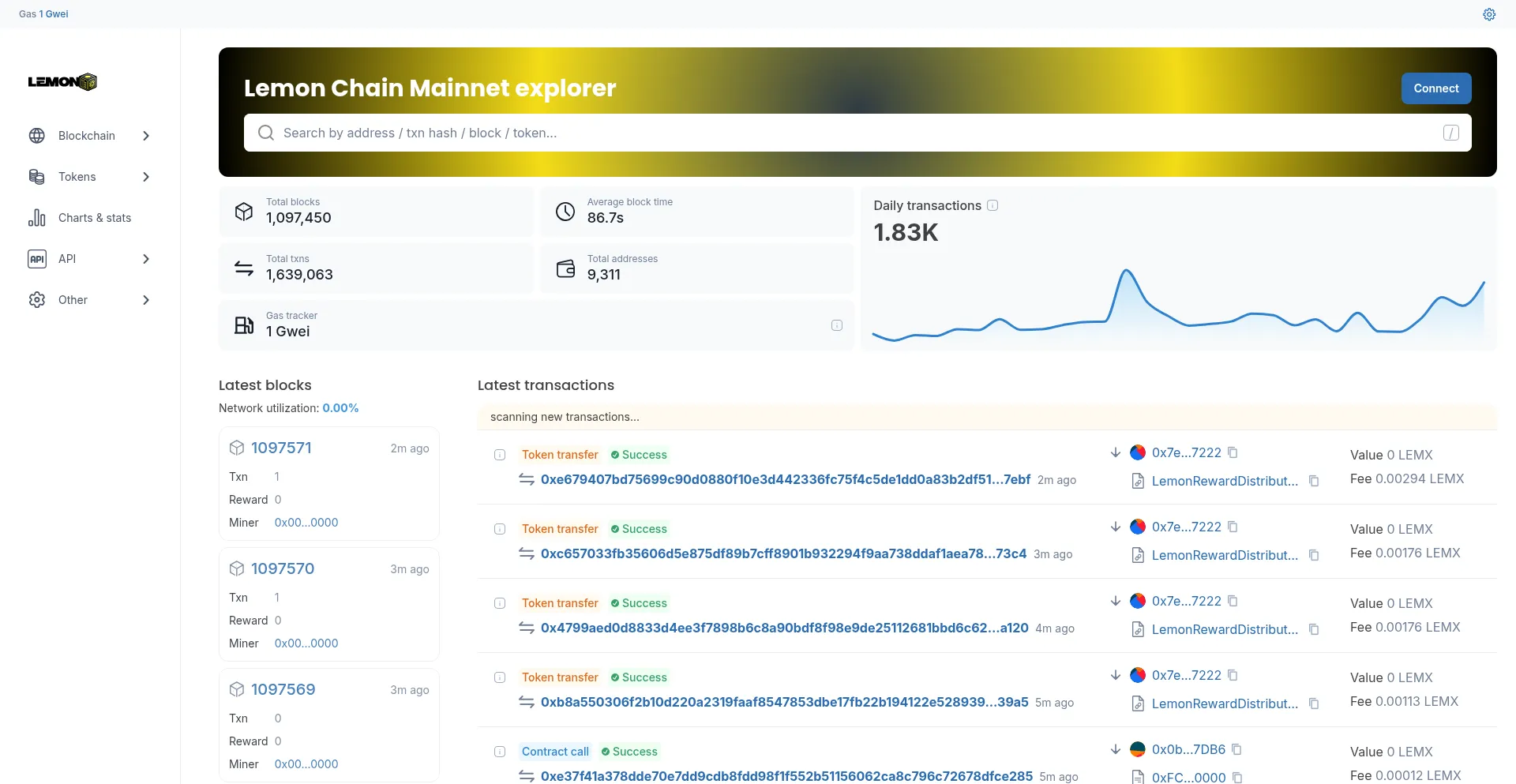The image size is (1516, 784).
Task: Open details icon for Contract call transaction
Action: point(500,752)
